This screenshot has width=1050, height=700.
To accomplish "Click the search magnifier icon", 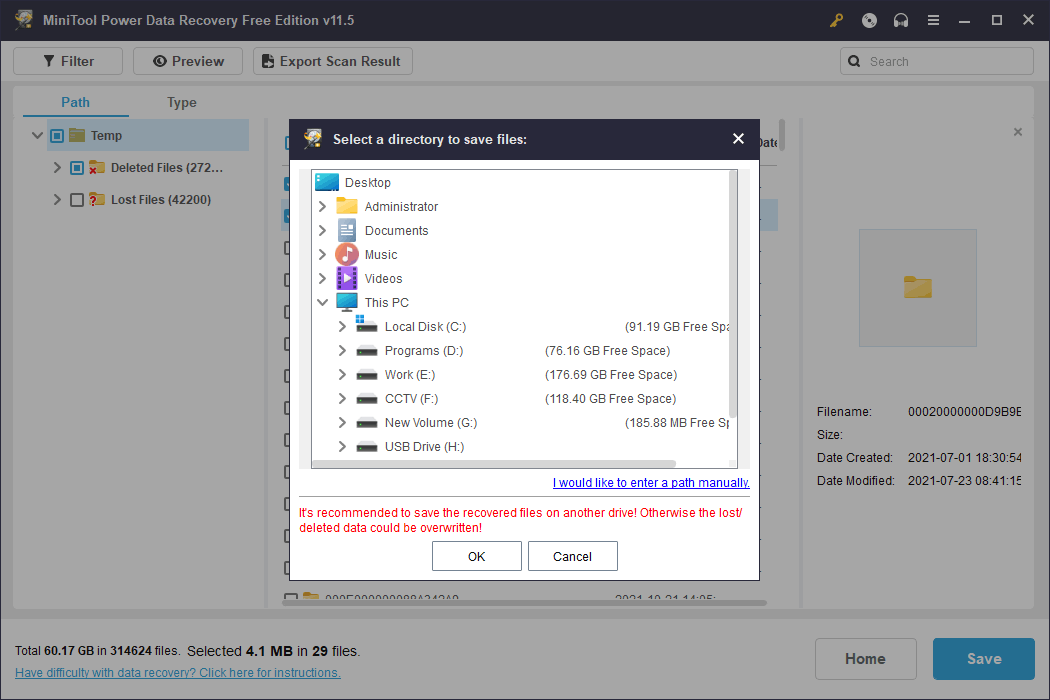I will (854, 61).
